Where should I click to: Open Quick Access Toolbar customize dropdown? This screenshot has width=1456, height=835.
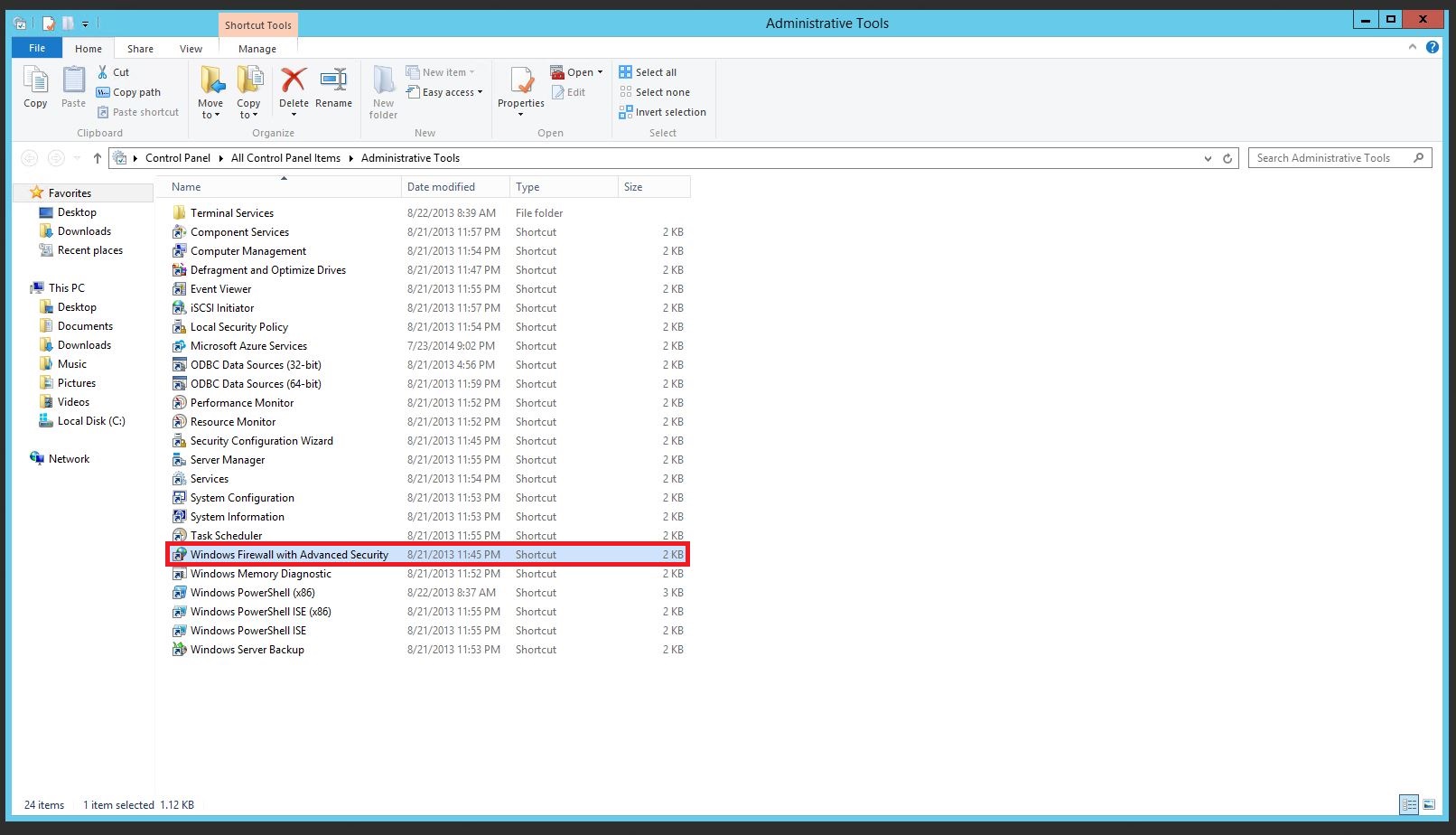[86, 23]
